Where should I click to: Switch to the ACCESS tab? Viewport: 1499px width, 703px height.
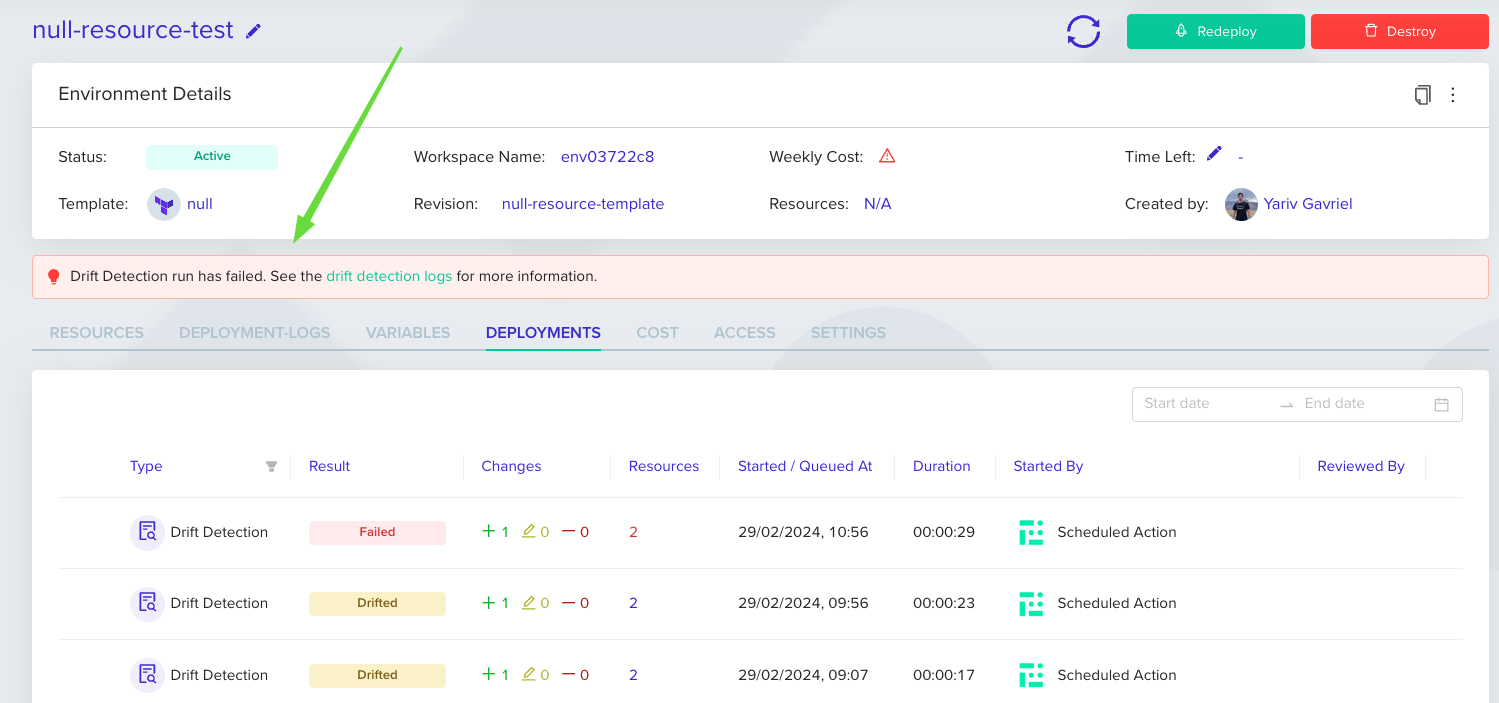tap(745, 333)
